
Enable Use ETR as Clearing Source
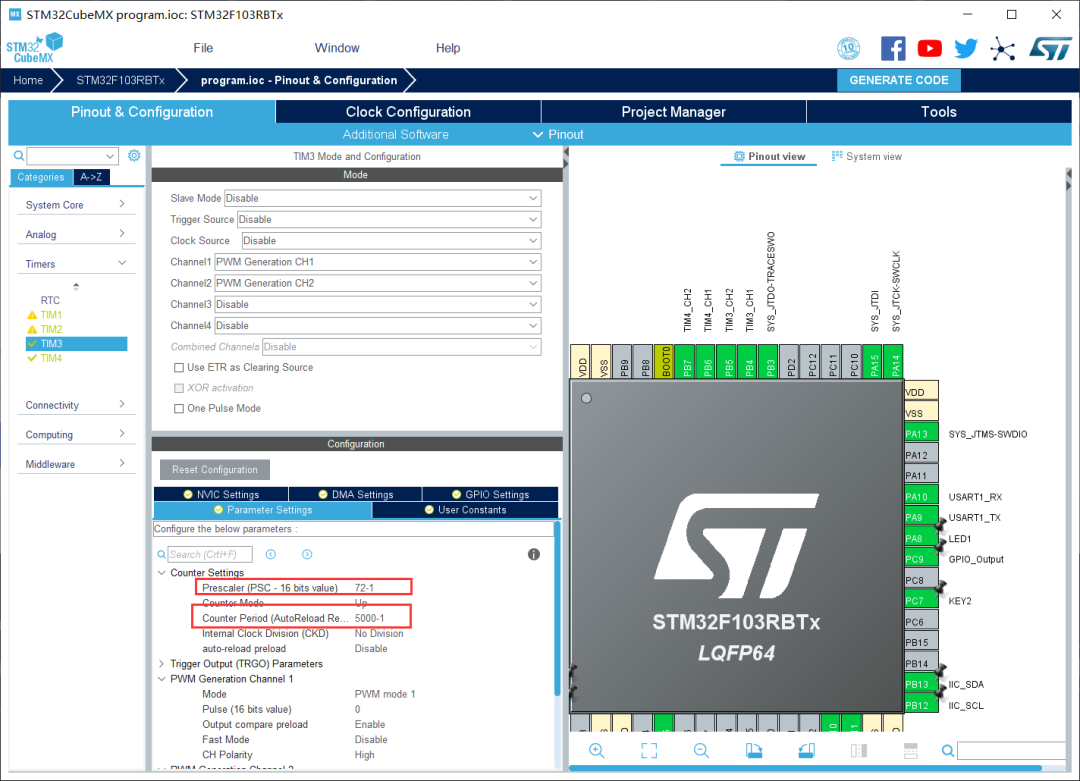coord(179,367)
